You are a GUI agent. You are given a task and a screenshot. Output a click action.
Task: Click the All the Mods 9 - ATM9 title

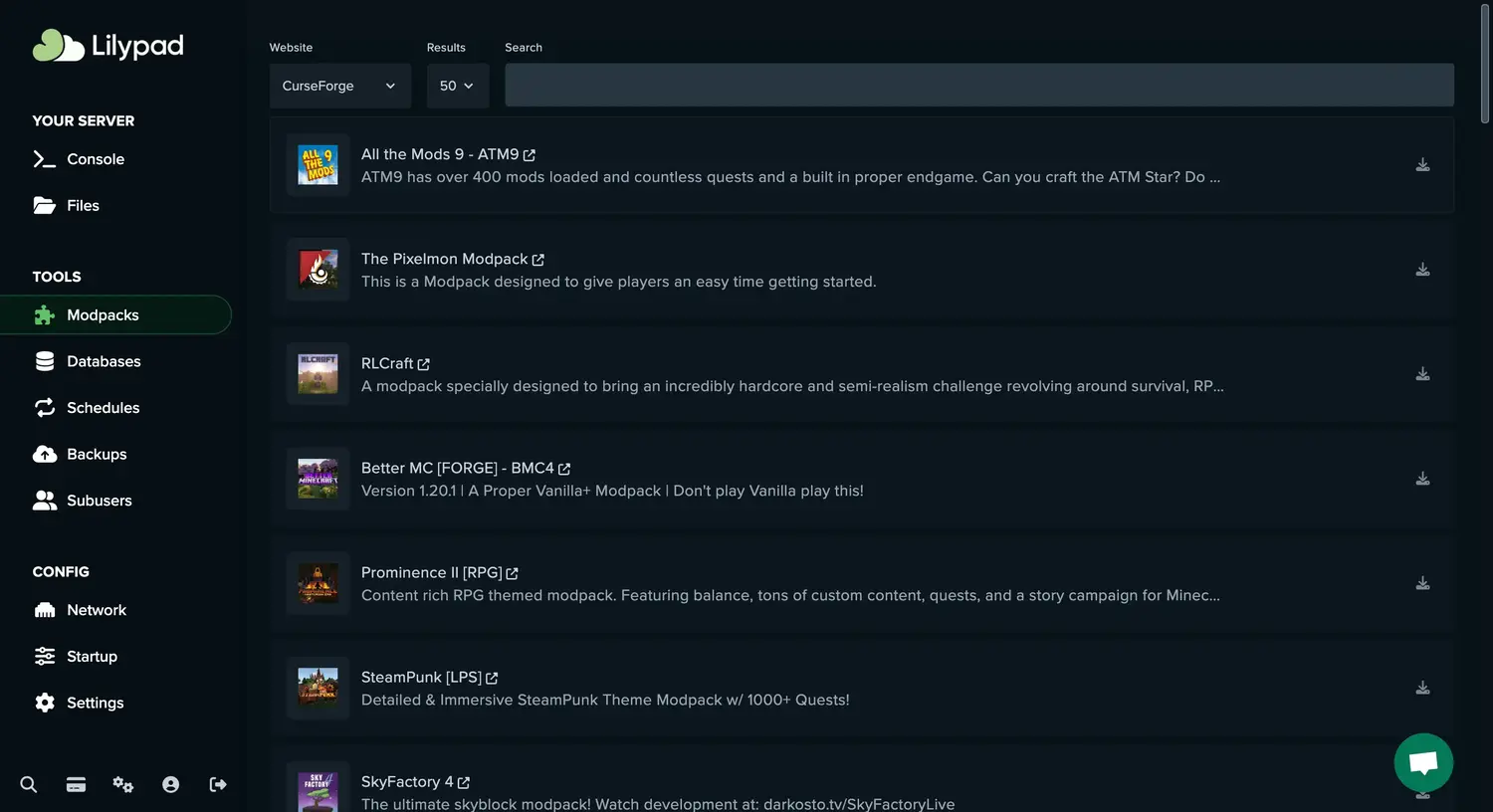[x=440, y=154]
